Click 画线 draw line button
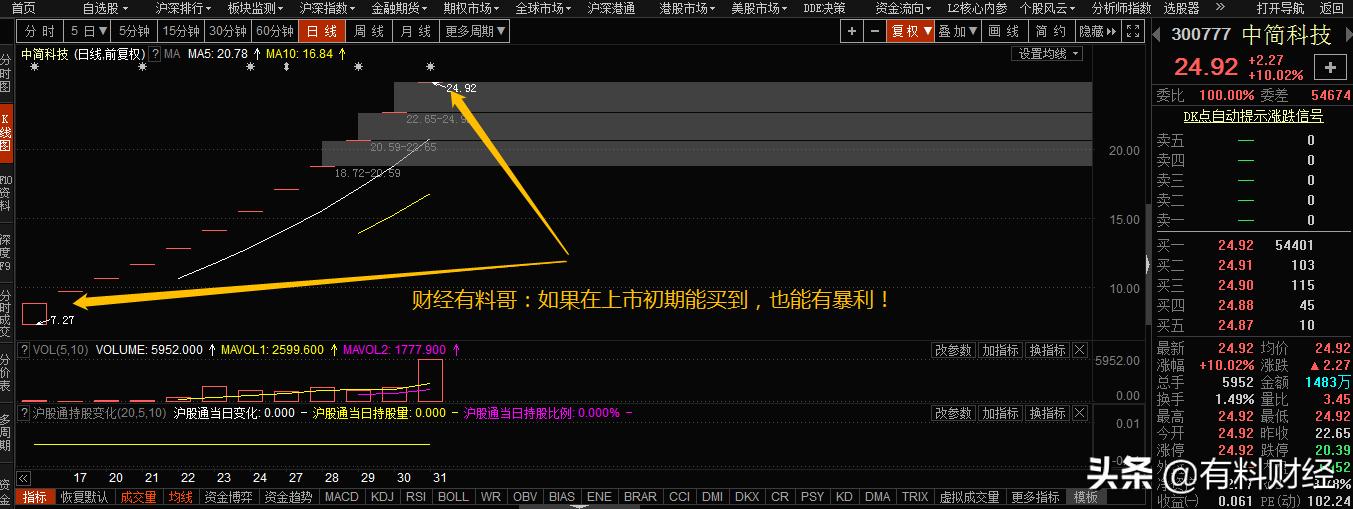1353x509 pixels. coord(1004,31)
